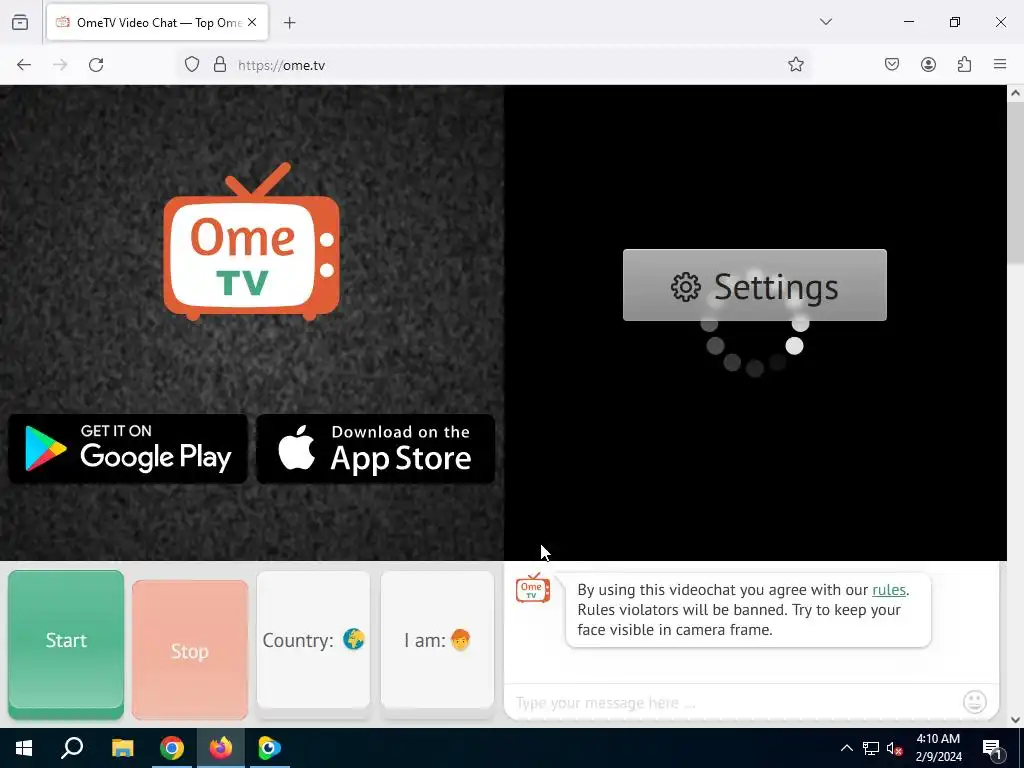Open the Settings button in video area
The width and height of the screenshot is (1024, 768).
755,285
